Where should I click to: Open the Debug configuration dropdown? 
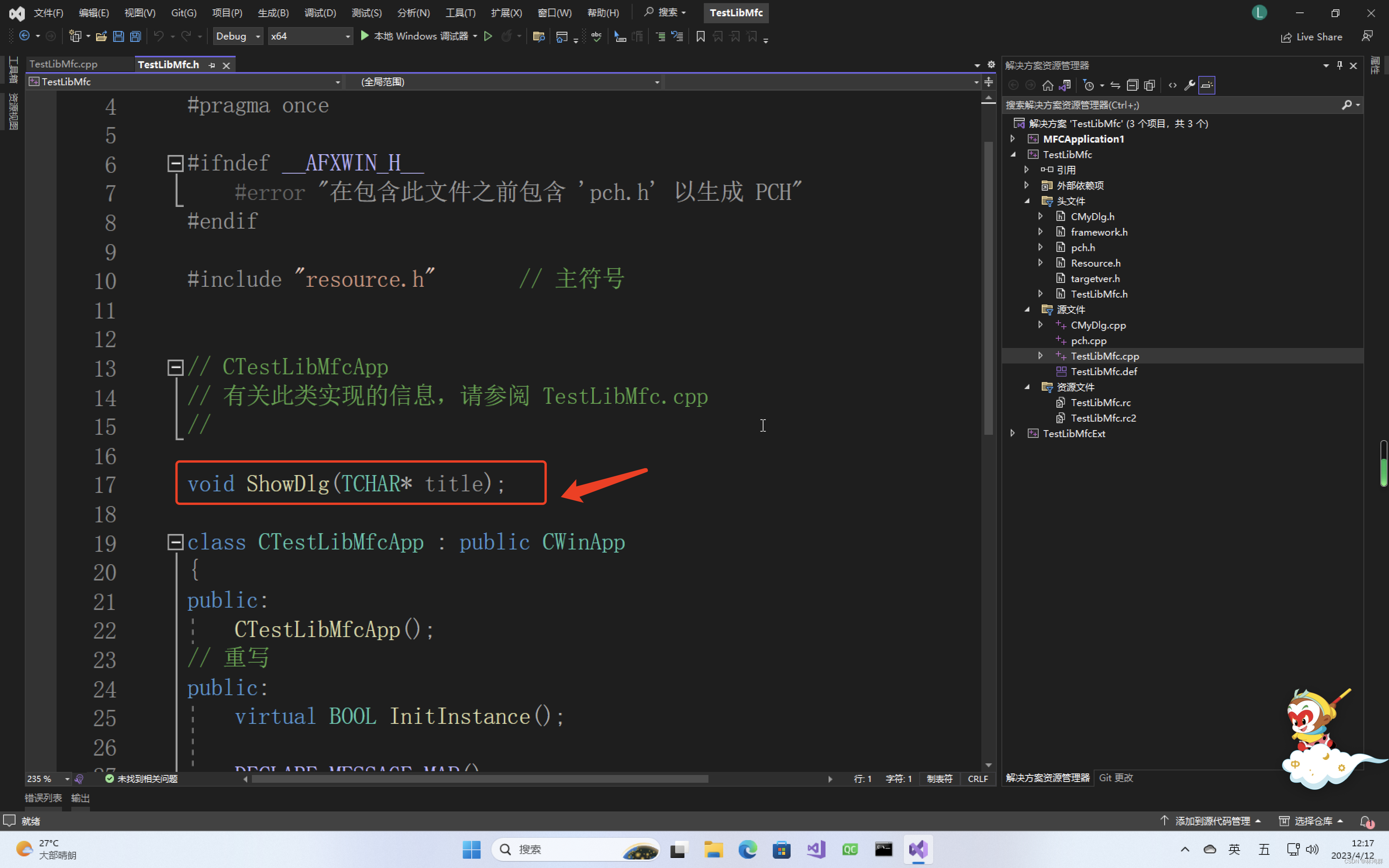(238, 36)
